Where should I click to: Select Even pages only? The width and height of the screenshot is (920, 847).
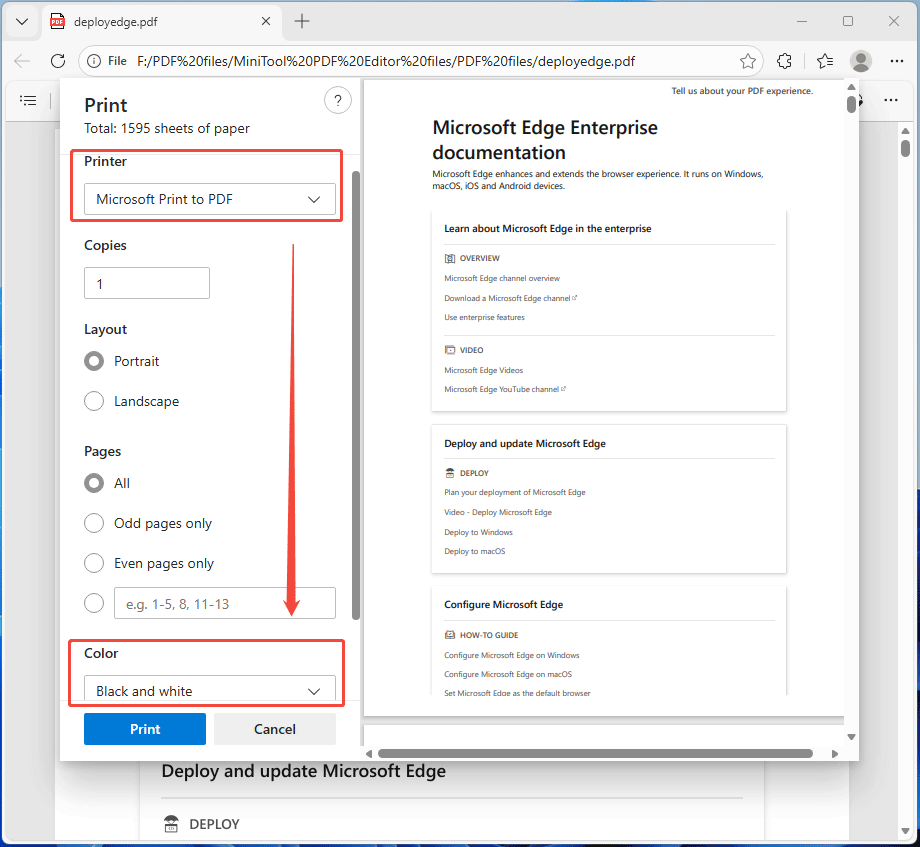click(x=93, y=563)
